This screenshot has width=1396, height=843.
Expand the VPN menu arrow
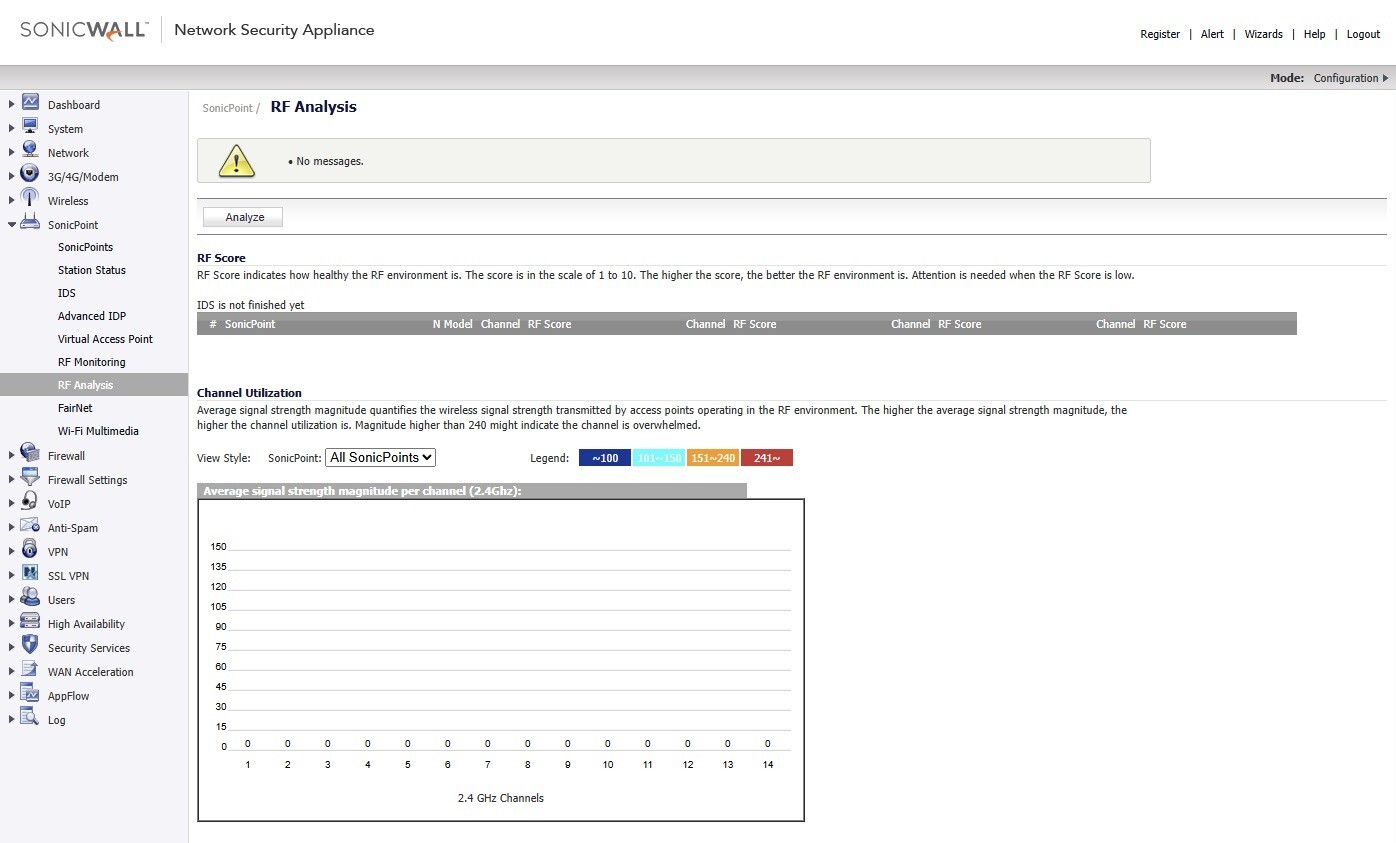pos(12,551)
